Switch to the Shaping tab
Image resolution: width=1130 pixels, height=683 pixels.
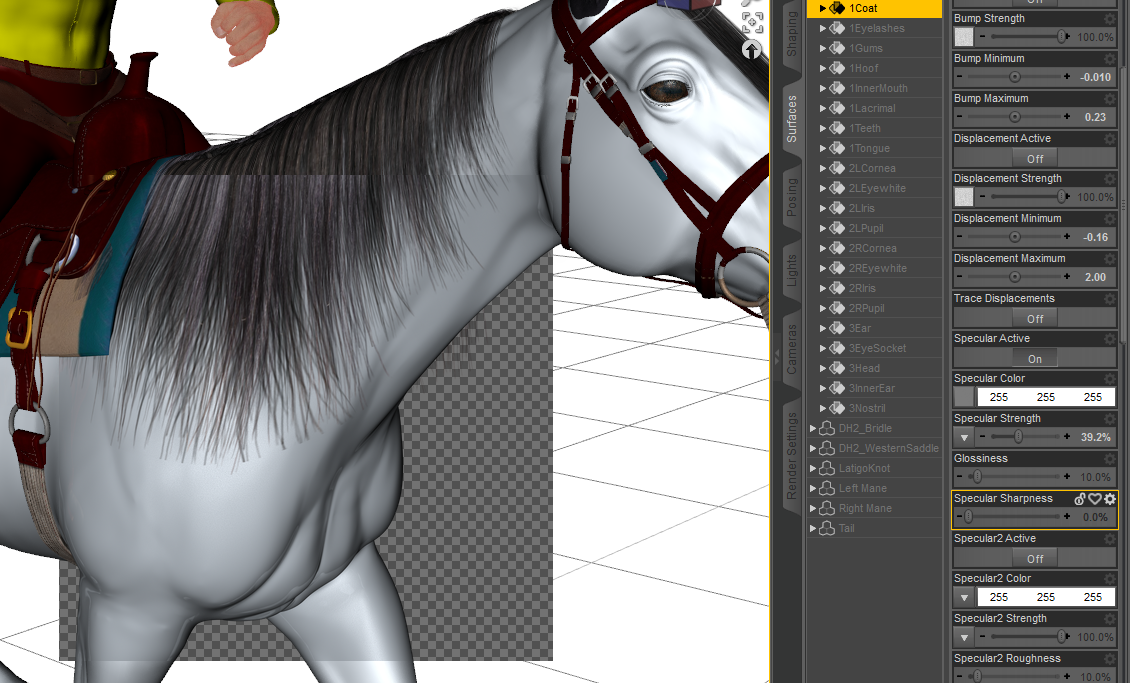coord(791,35)
